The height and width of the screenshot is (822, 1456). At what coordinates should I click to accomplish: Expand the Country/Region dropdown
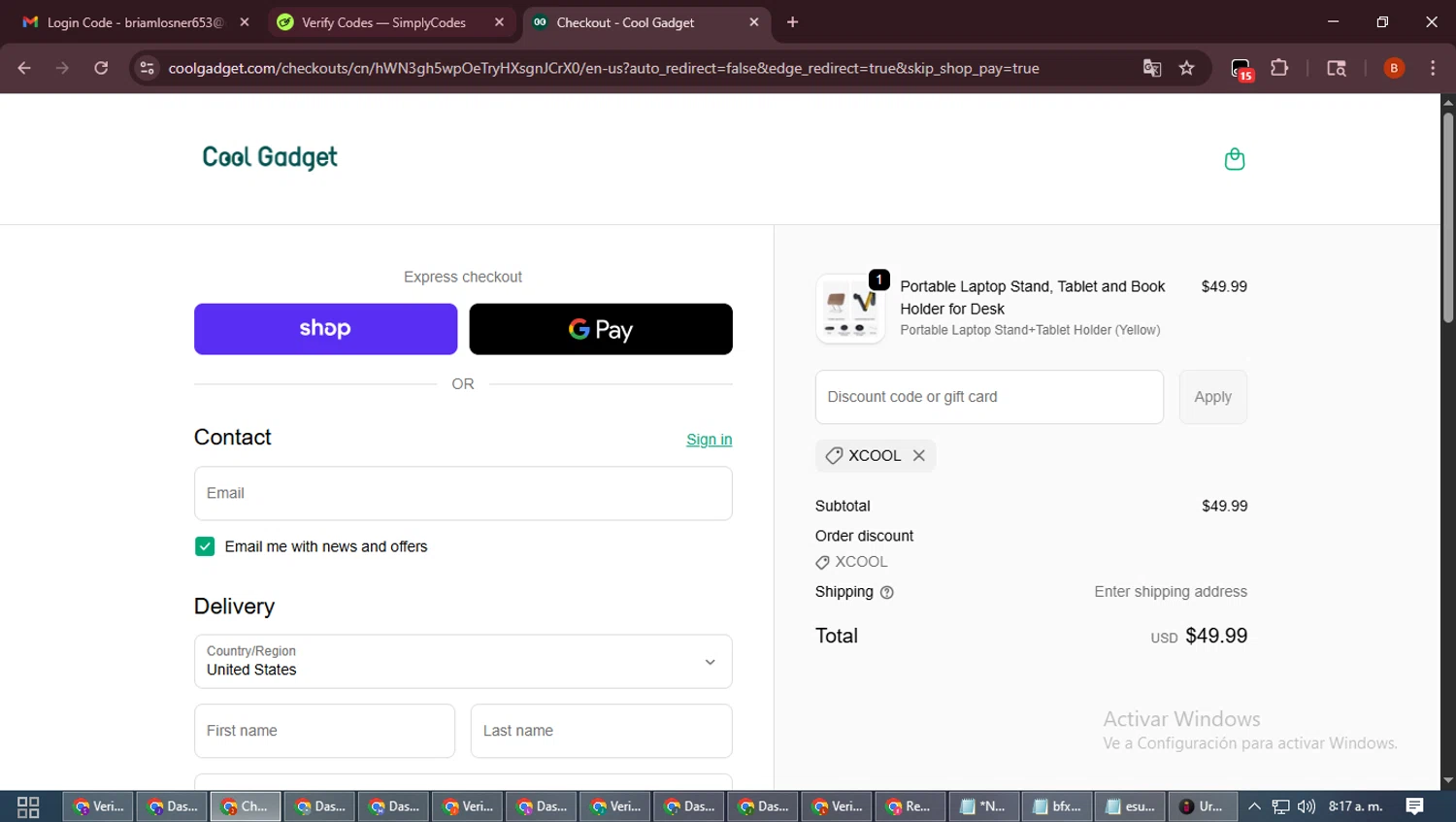pyautogui.click(x=463, y=662)
